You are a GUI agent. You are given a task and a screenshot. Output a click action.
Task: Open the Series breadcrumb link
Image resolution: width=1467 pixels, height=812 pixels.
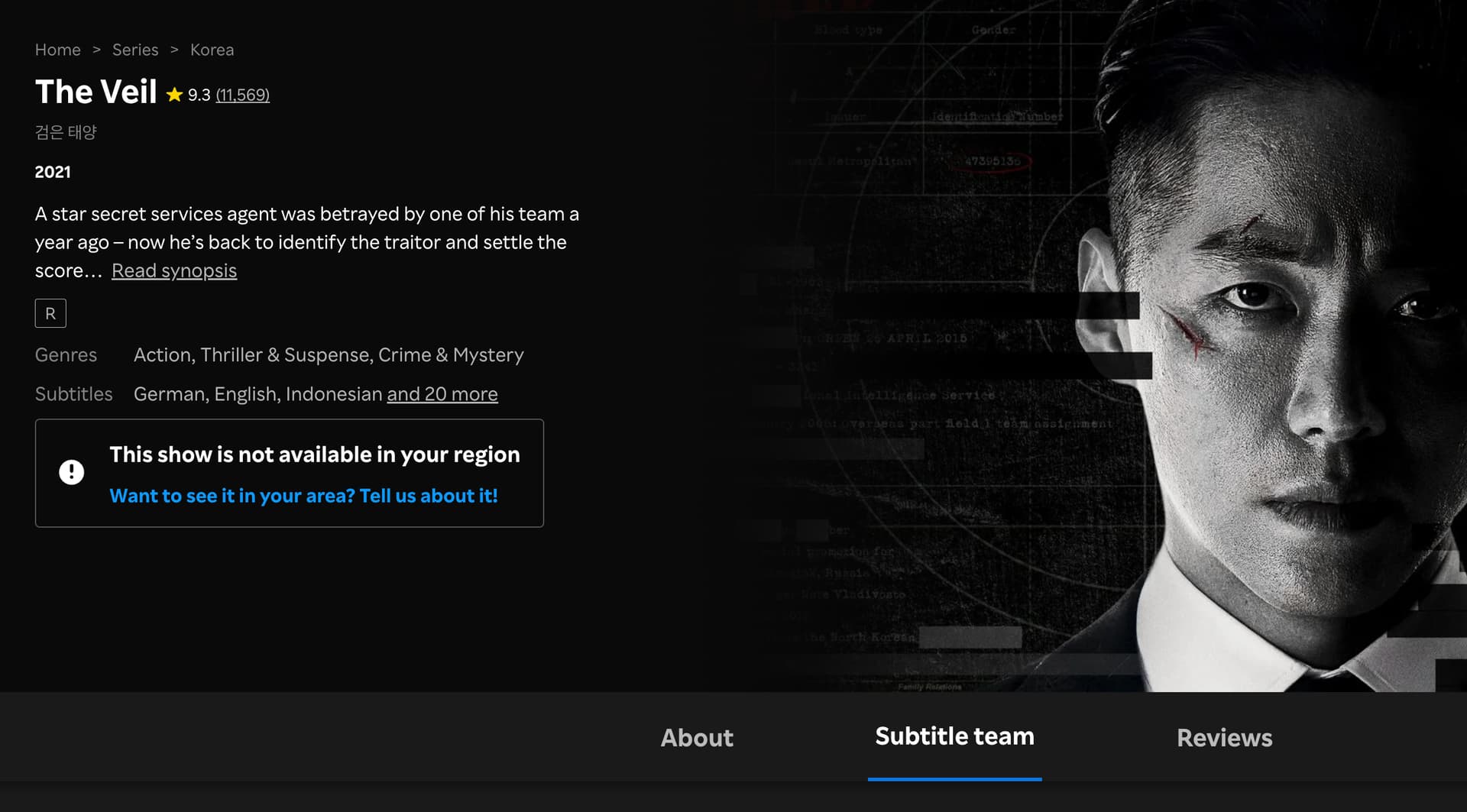pyautogui.click(x=135, y=50)
